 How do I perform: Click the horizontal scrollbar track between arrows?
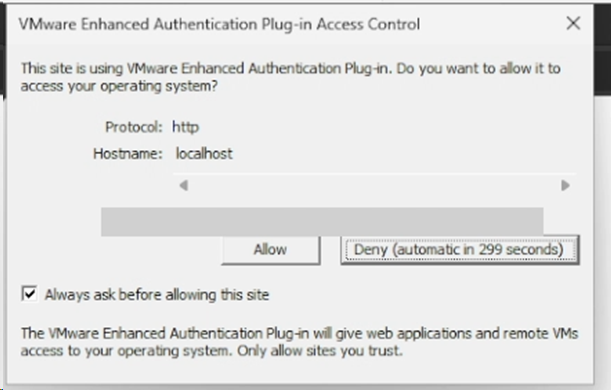point(374,185)
